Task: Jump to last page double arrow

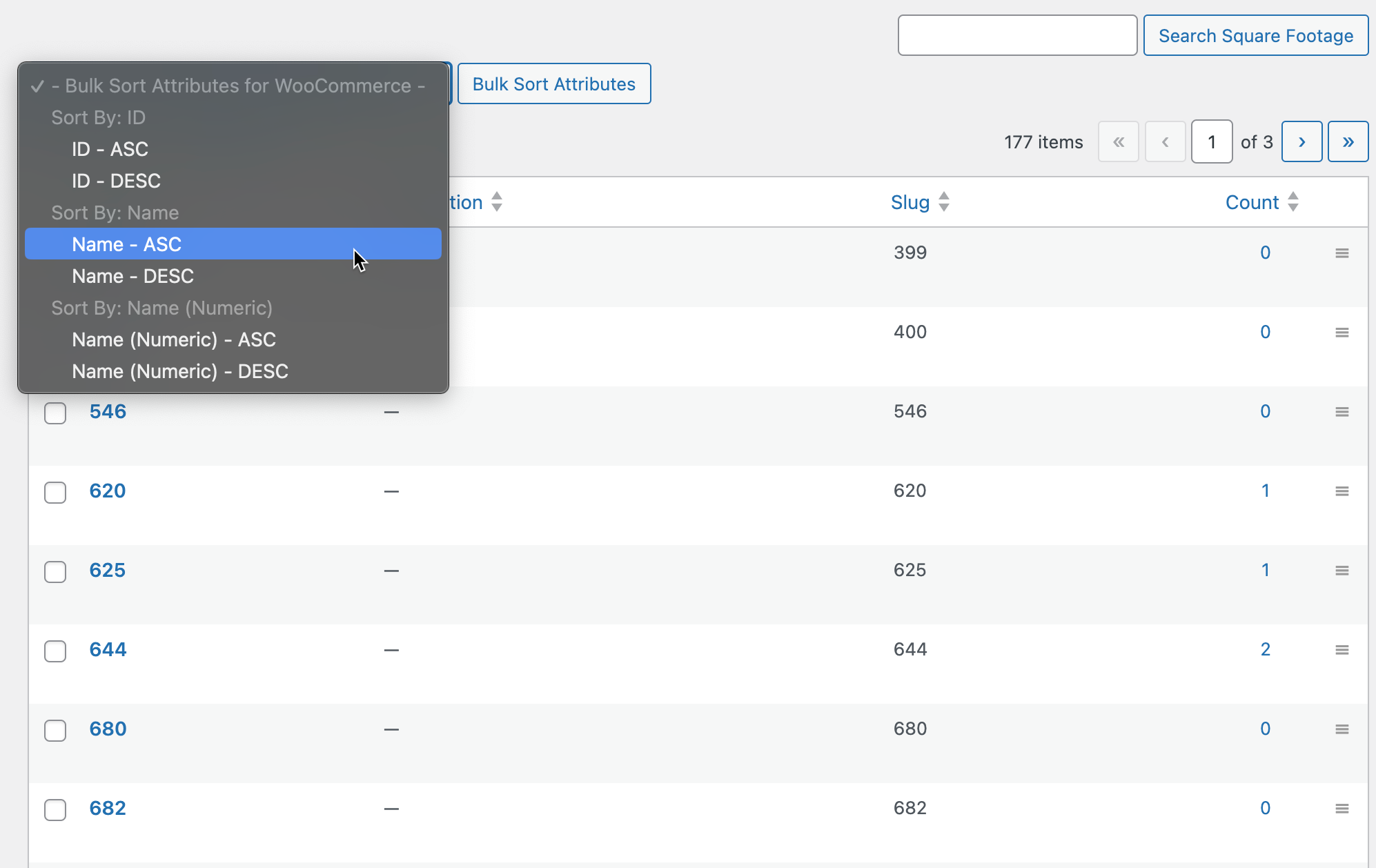Action: click(x=1348, y=142)
